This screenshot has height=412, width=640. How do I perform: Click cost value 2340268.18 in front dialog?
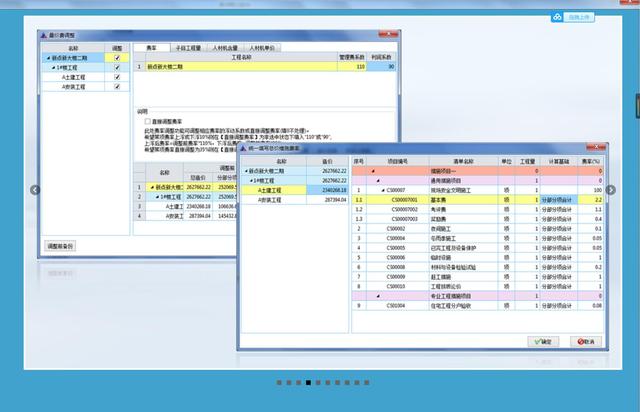click(x=334, y=190)
